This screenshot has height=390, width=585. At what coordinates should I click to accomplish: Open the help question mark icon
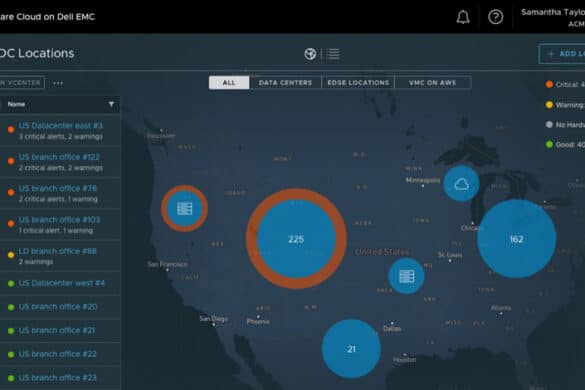495,17
